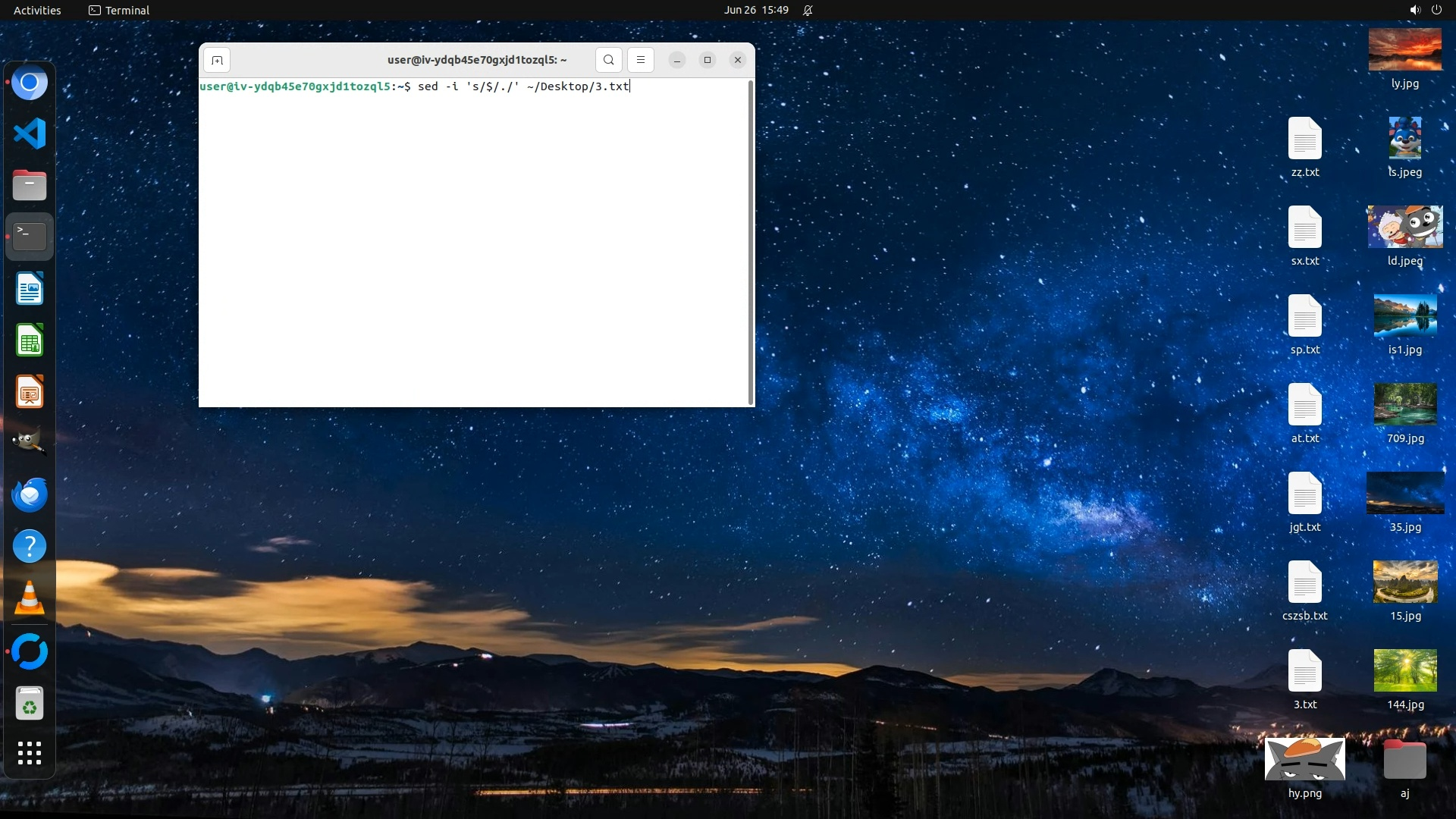Open LibreOffice Writer from dock
The height and width of the screenshot is (819, 1456).
30,289
